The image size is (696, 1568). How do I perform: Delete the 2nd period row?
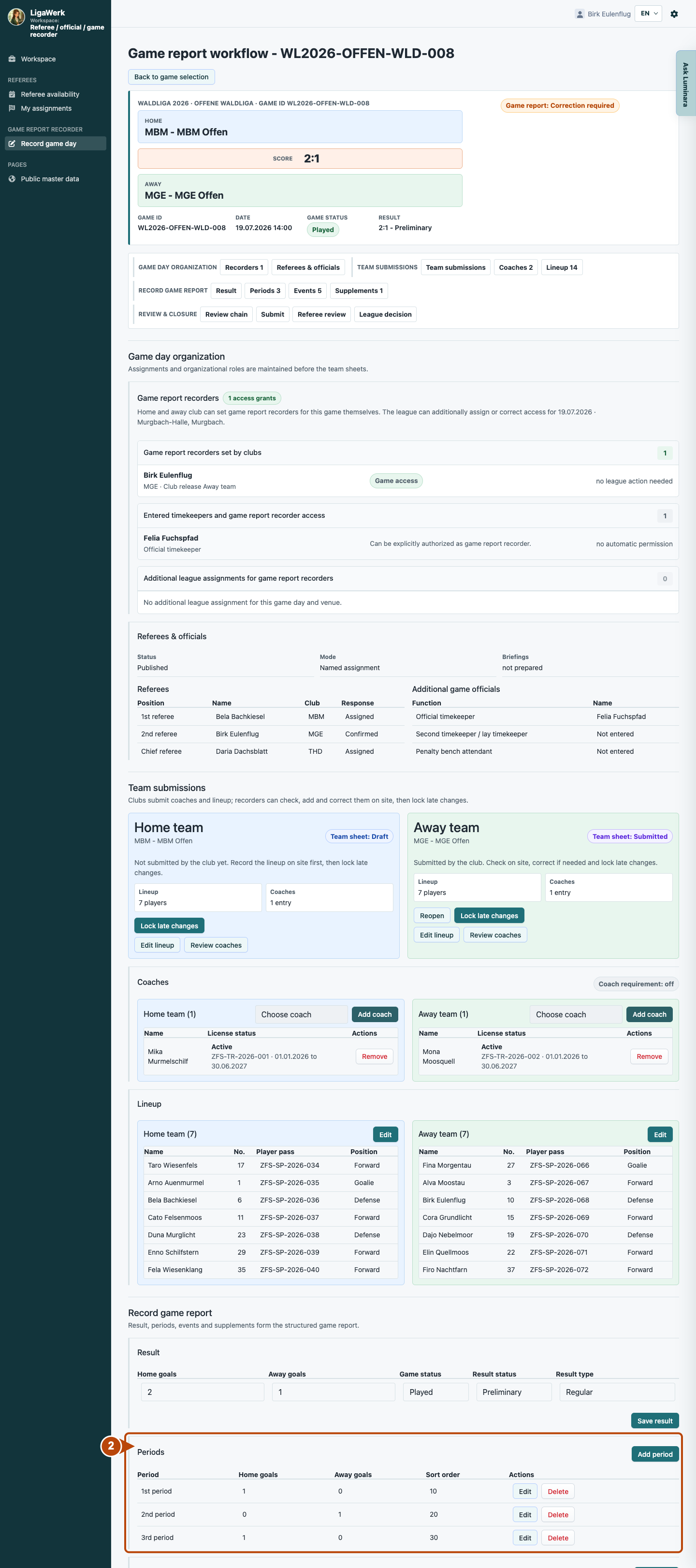[558, 1514]
